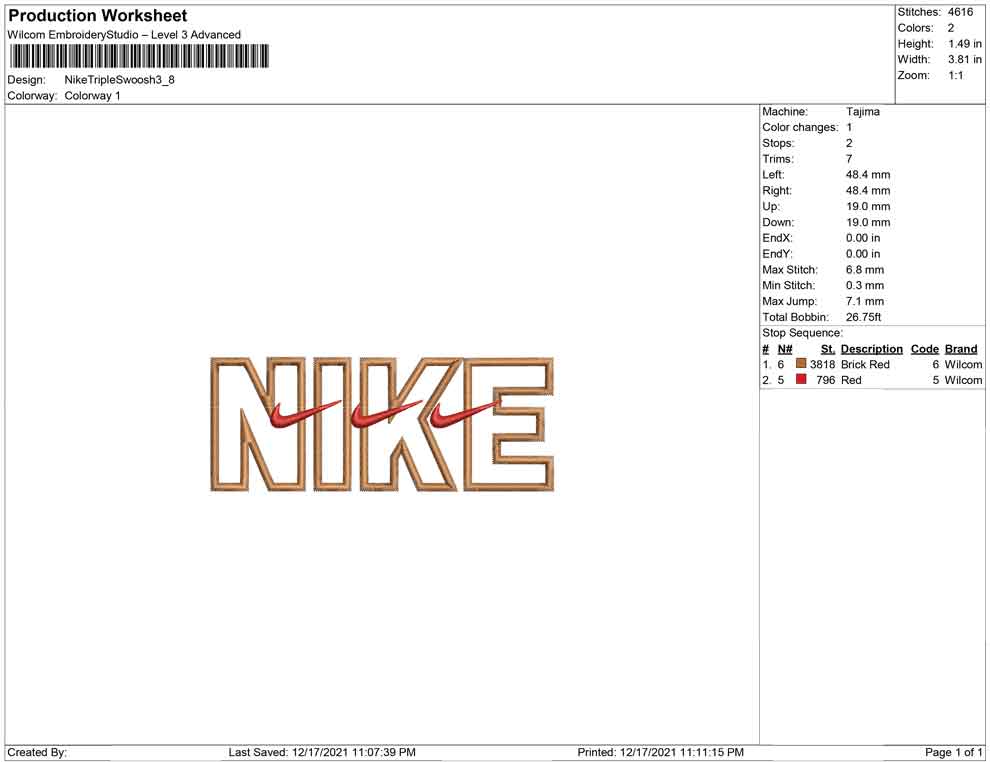
Task: Click the Max Stitch value 6.8 mm
Action: point(865,269)
